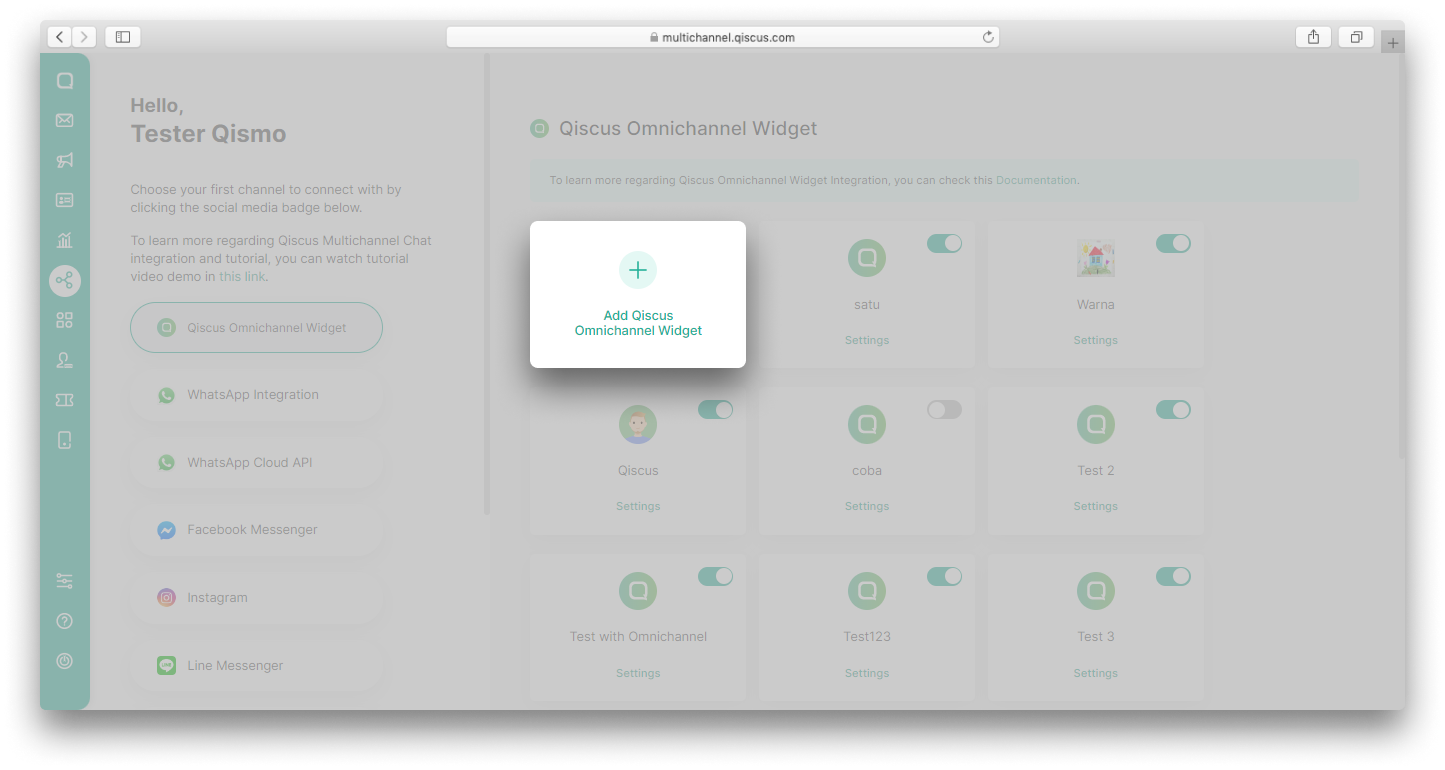The width and height of the screenshot is (1445, 770).
Task: Open the broadcast megaphone sidebar icon
Action: tap(65, 161)
